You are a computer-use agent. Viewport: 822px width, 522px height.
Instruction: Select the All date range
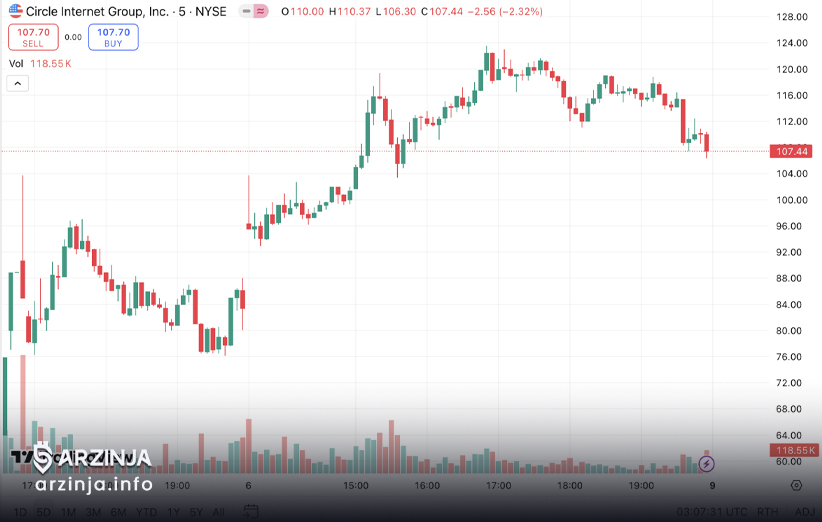coord(219,512)
